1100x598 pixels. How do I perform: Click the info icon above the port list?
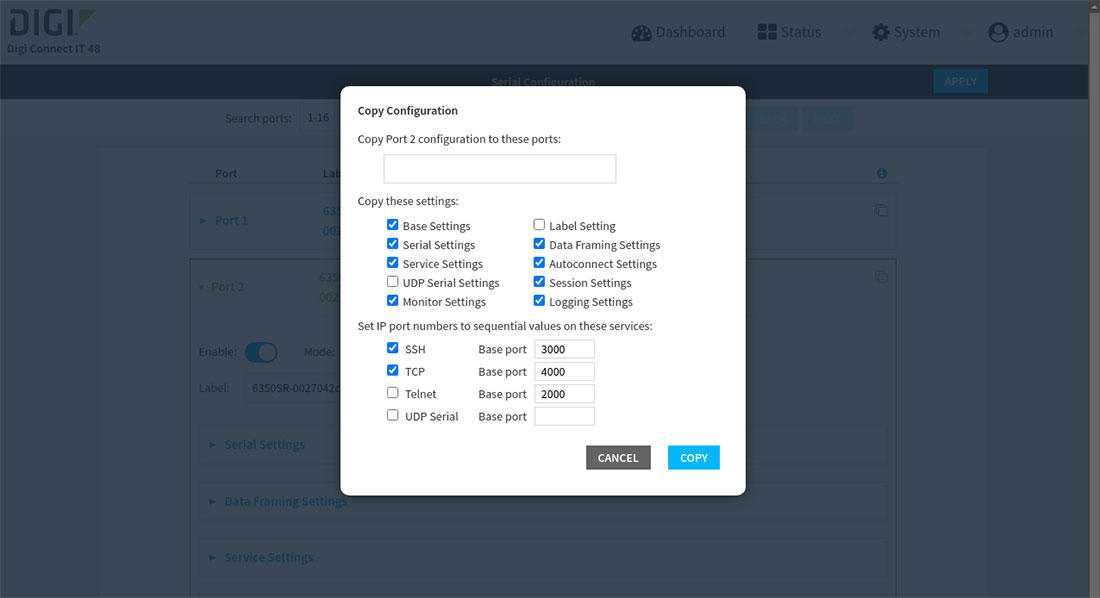(881, 173)
